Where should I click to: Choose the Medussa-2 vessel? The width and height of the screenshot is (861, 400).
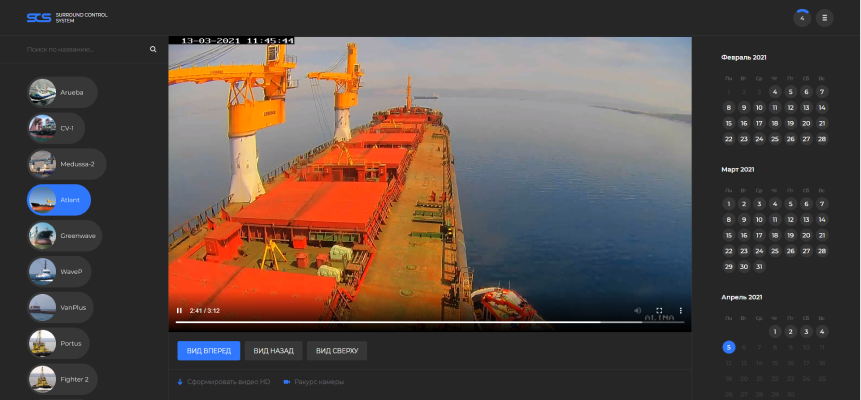click(x=64, y=164)
